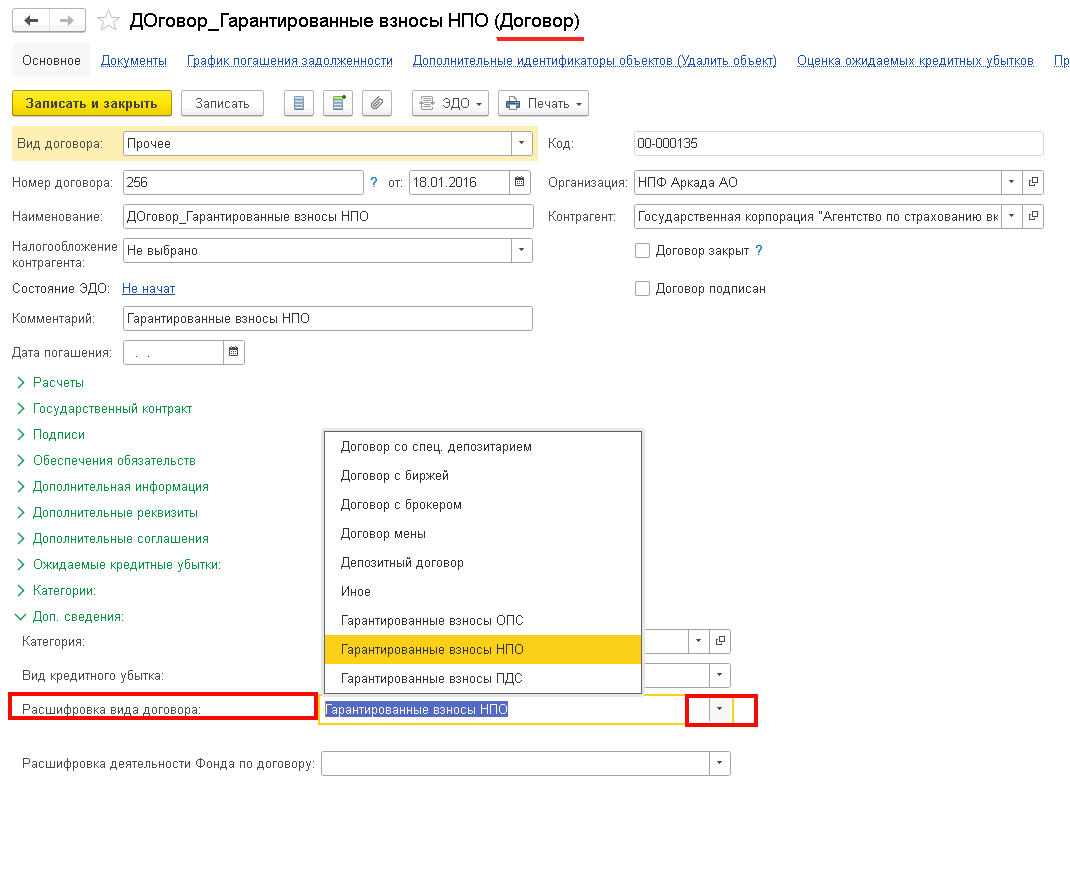Open calendar picker for Дата погашения
The width and height of the screenshot is (1070, 879).
(x=233, y=352)
